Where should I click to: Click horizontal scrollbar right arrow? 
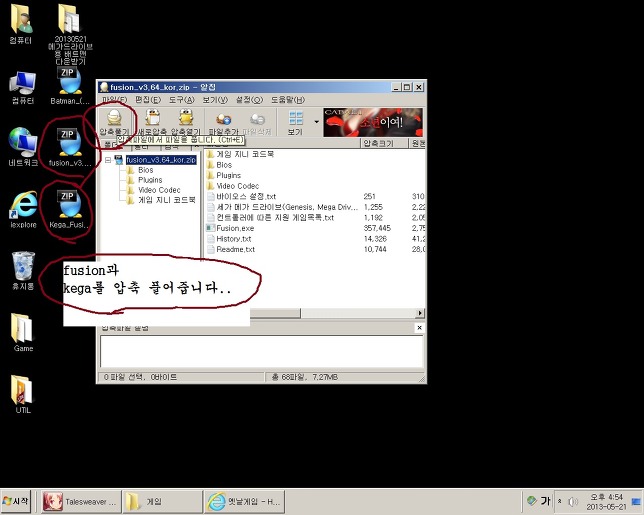click(420, 313)
